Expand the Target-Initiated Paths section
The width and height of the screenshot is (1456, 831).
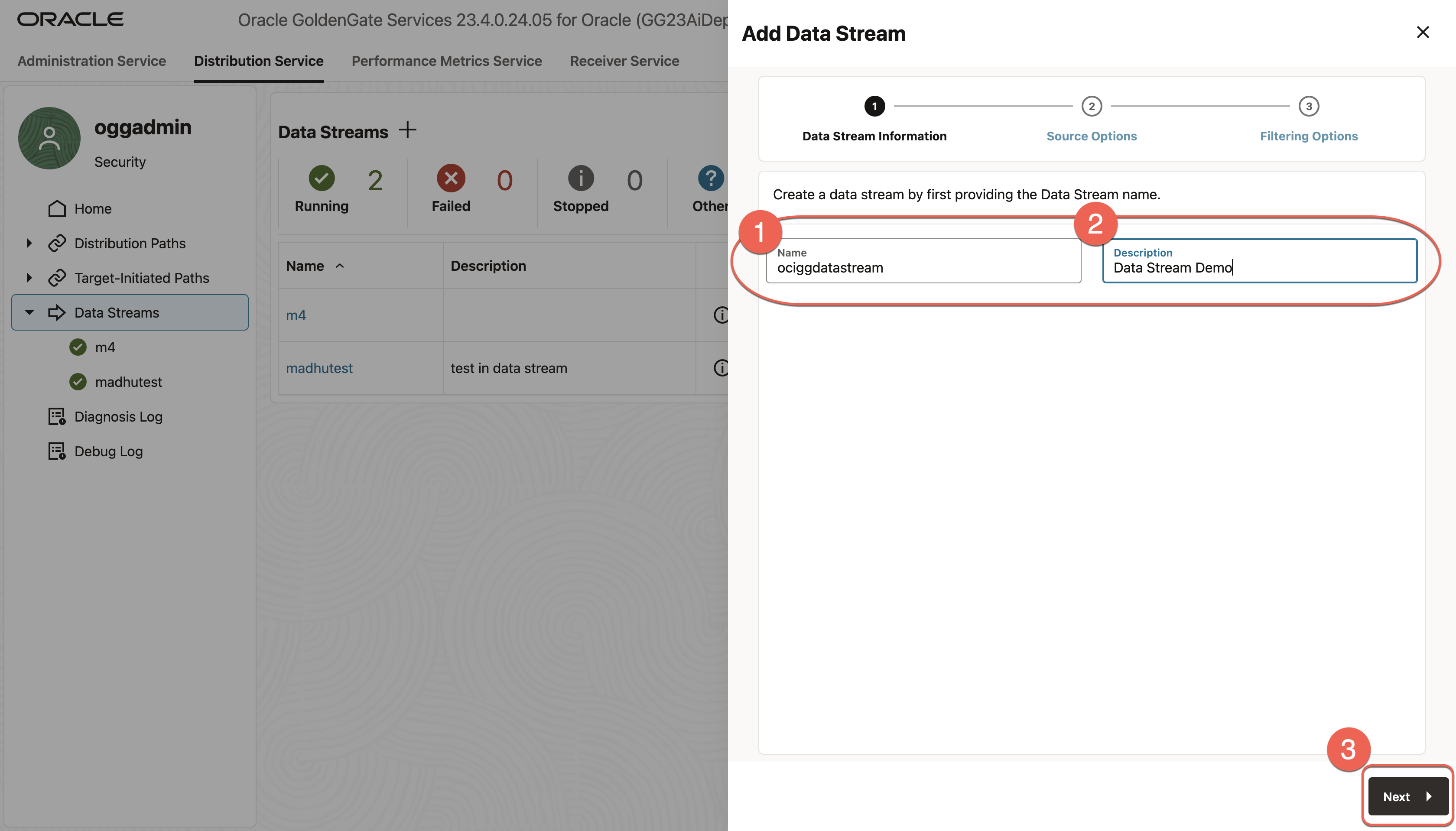(x=29, y=278)
